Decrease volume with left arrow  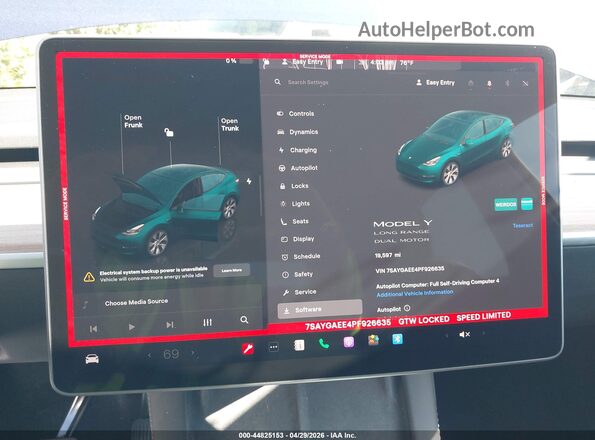pyautogui.click(x=447, y=335)
